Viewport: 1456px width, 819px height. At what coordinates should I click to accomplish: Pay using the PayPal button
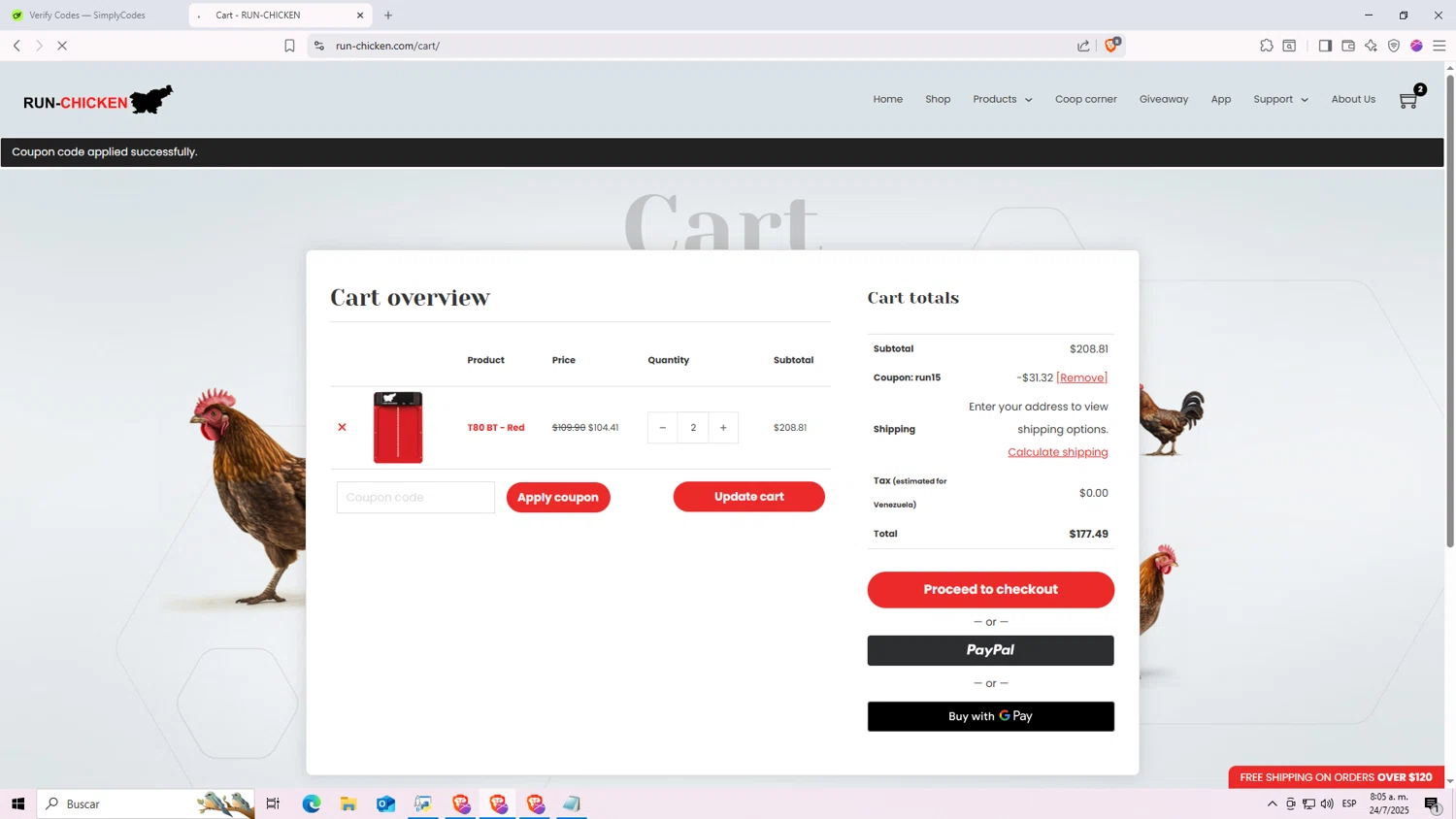pos(991,650)
